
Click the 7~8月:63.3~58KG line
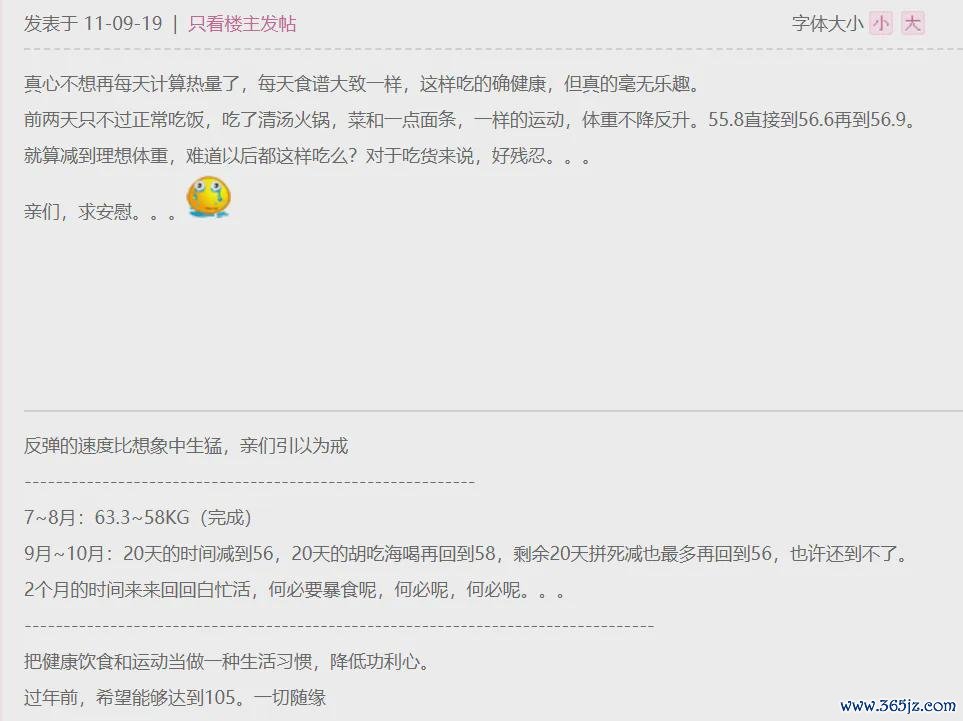(x=138, y=517)
